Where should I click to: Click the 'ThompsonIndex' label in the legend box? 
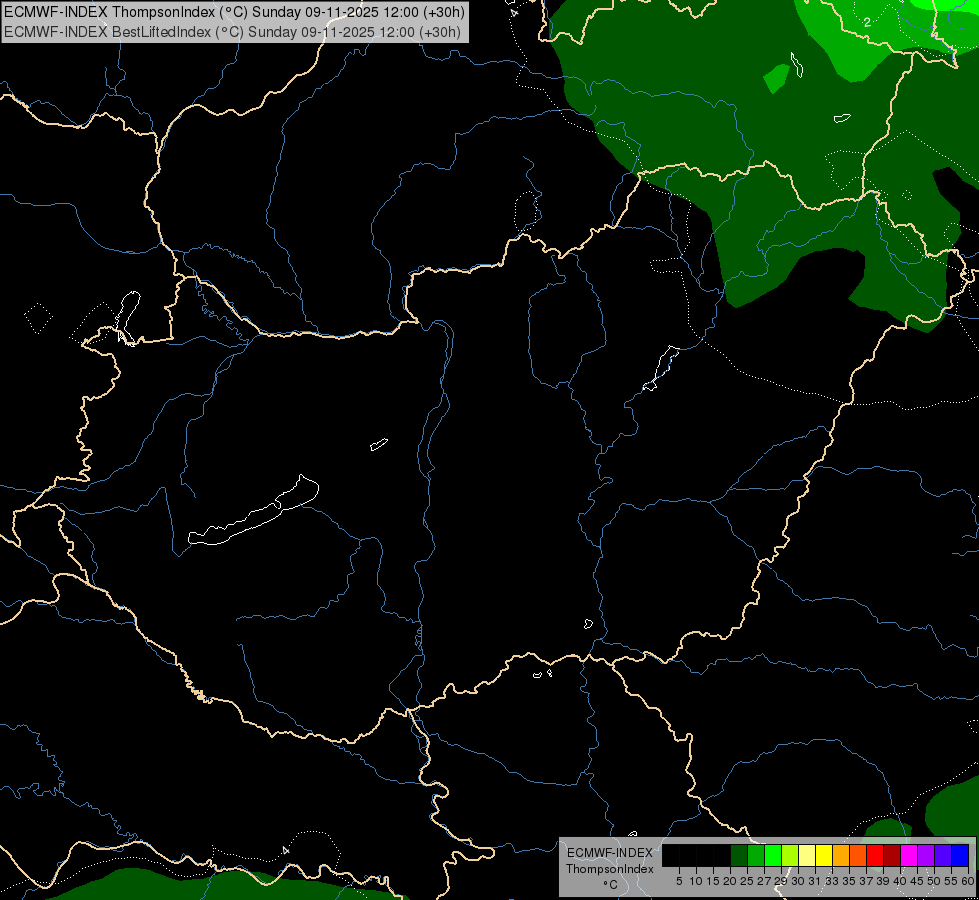tap(610, 869)
